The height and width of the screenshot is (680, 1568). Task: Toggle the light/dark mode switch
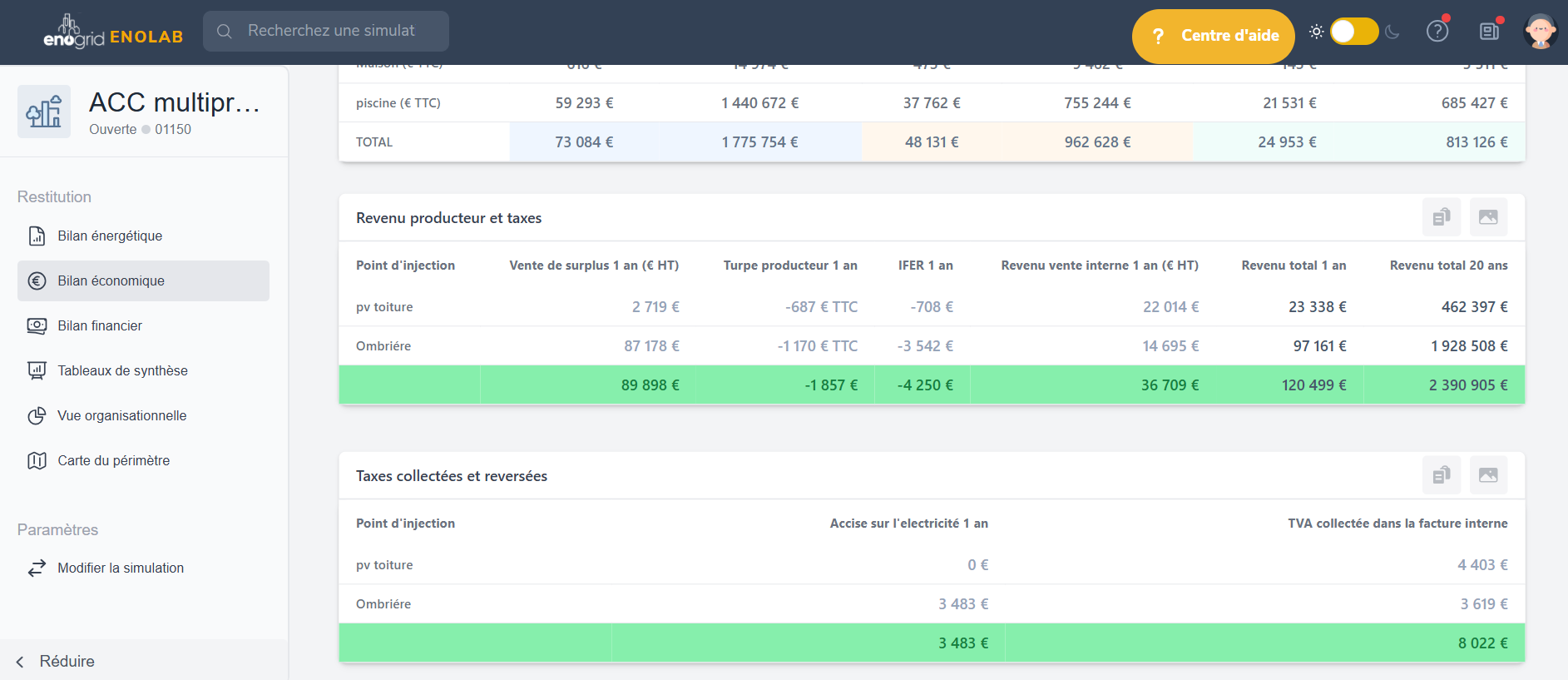tap(1353, 32)
